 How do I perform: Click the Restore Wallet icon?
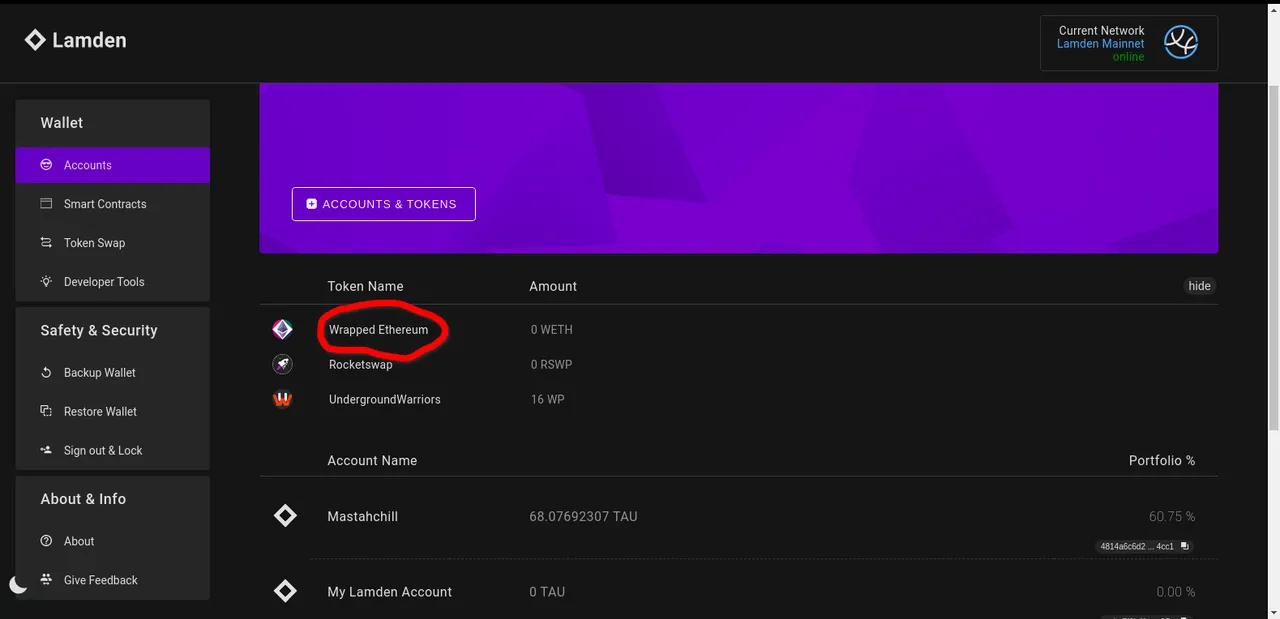click(46, 412)
